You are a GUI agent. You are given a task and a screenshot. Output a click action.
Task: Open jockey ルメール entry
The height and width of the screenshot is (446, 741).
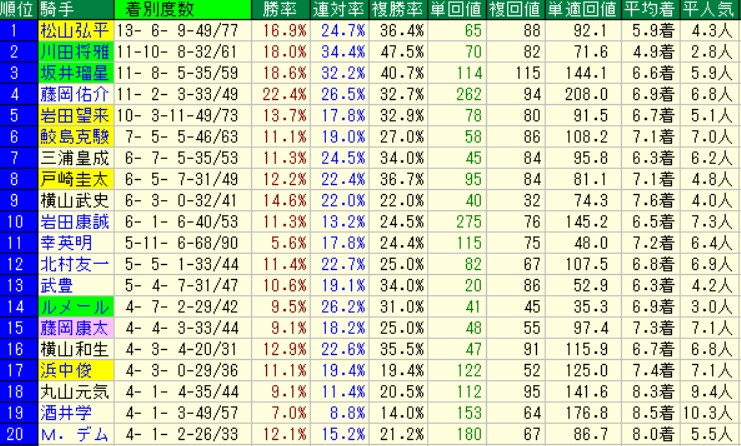(72, 306)
